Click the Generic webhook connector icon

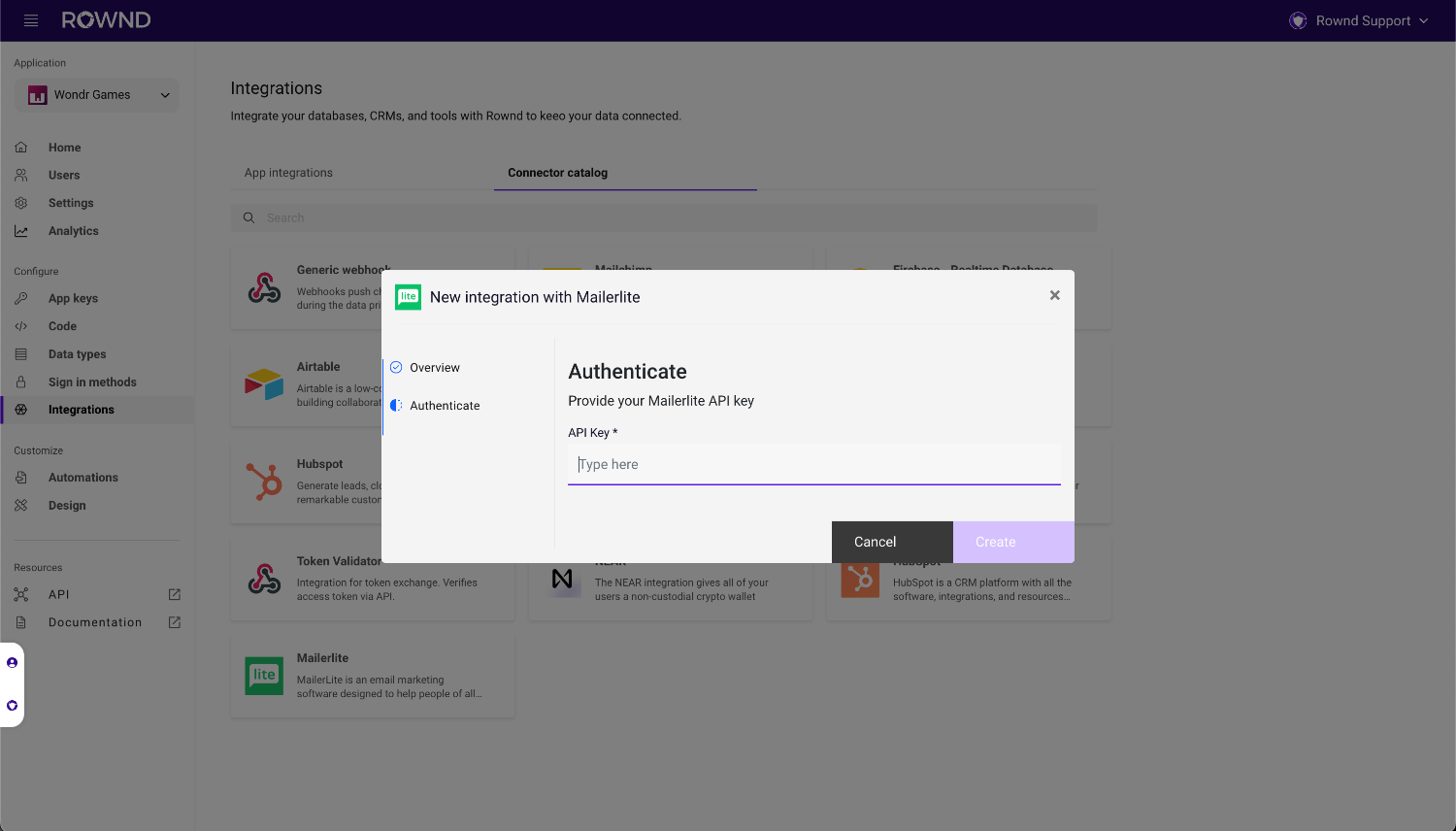point(264,287)
